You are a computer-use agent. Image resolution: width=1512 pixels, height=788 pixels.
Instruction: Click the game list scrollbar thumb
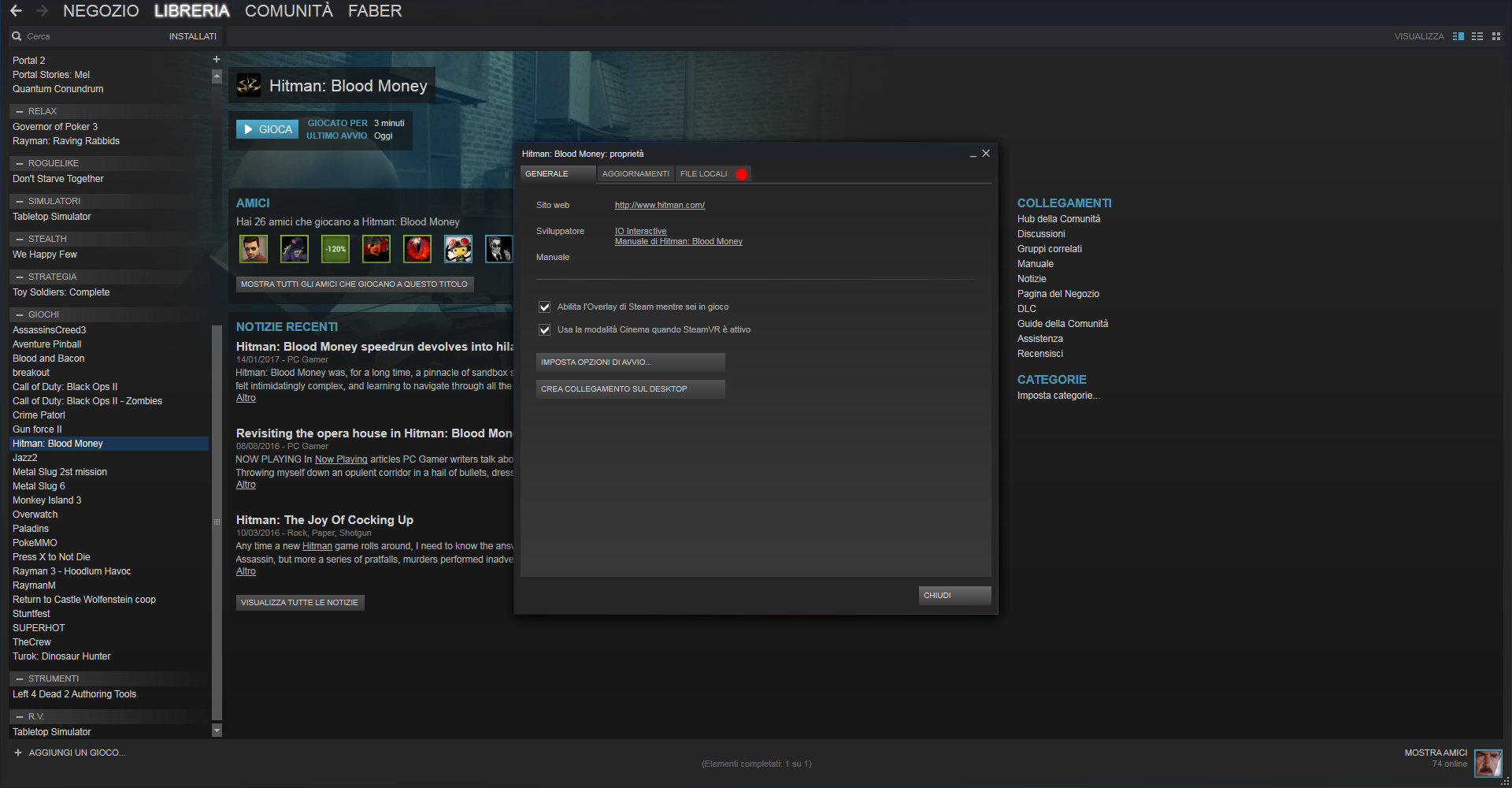pyautogui.click(x=217, y=522)
